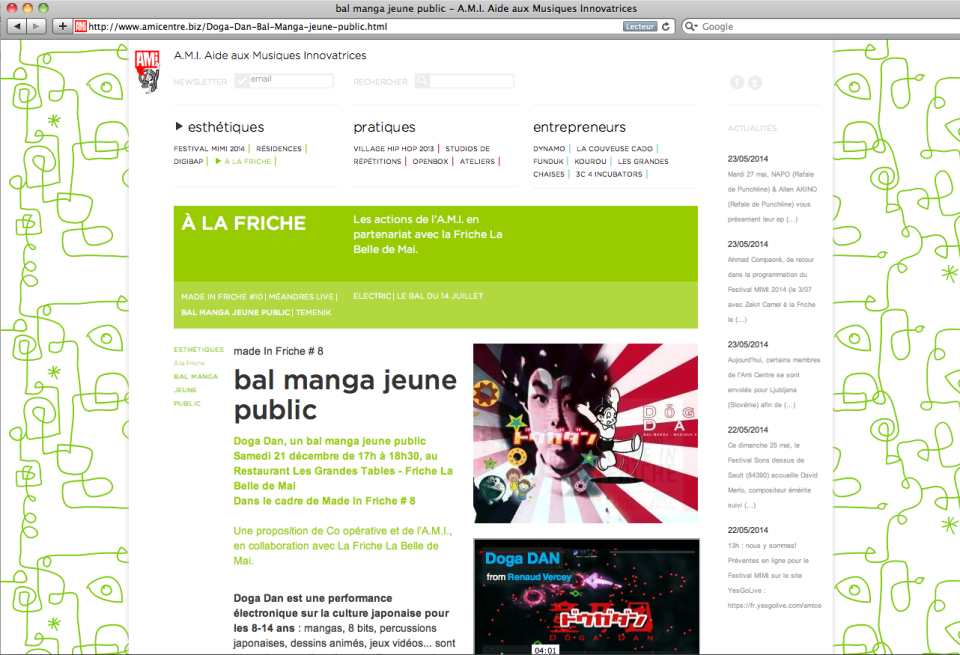The image size is (960, 655).
Task: Open the news item "Aujourd'hui, certains membres"
Action: [774, 382]
